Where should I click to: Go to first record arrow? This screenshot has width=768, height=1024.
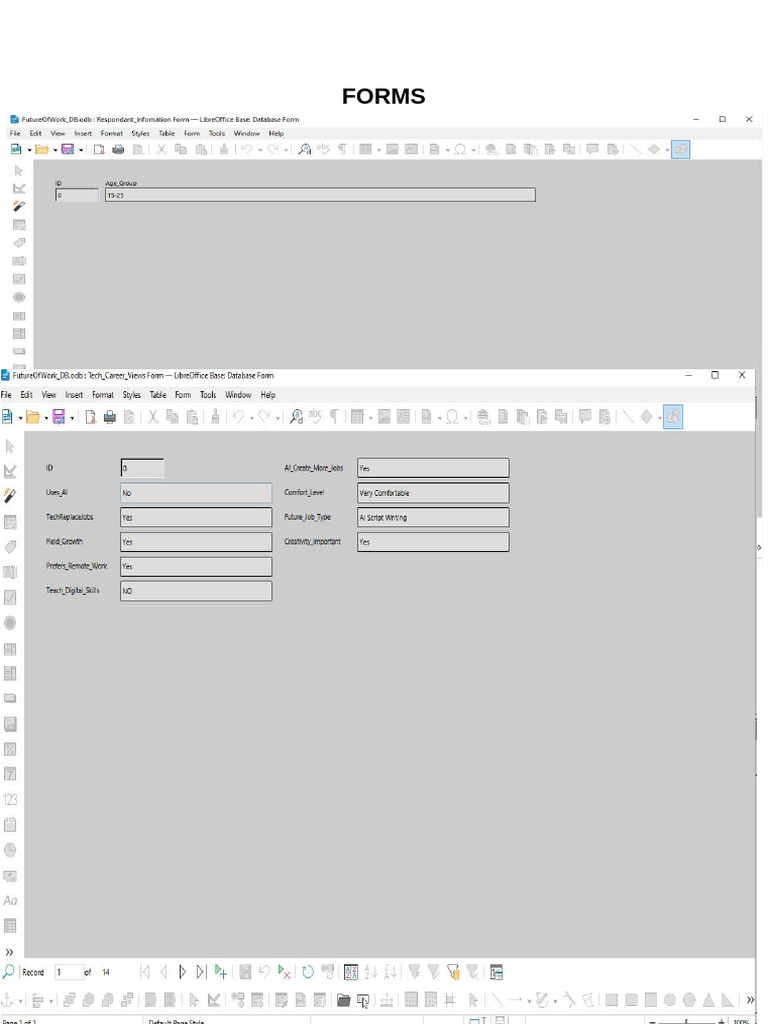pyautogui.click(x=145, y=972)
